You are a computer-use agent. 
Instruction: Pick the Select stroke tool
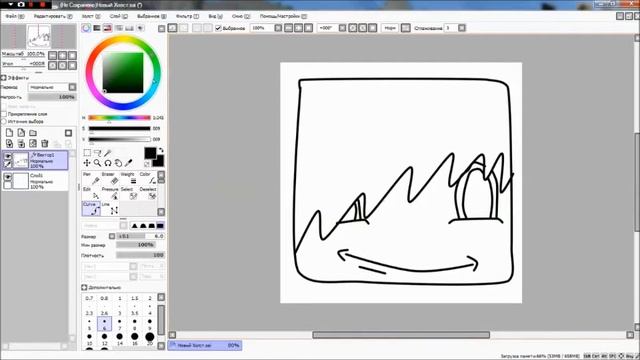[x=129, y=193]
